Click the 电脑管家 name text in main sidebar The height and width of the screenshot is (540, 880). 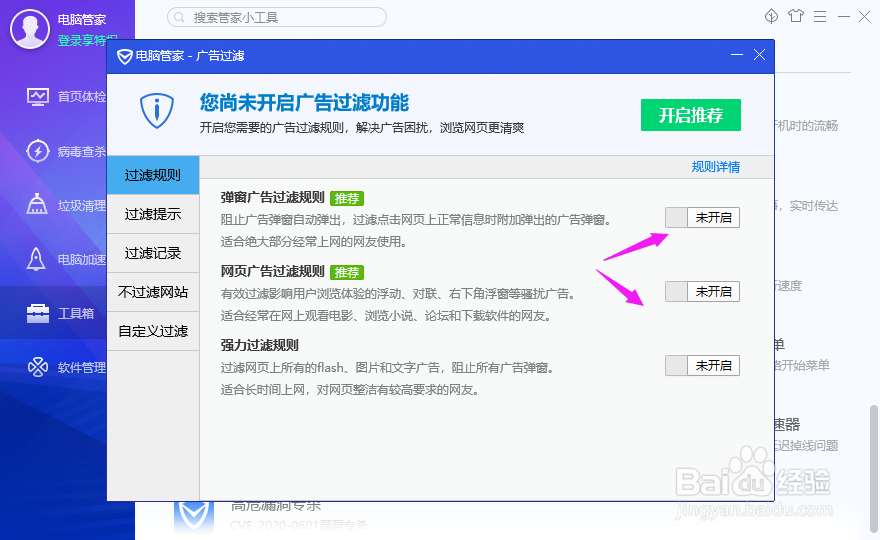(x=82, y=20)
